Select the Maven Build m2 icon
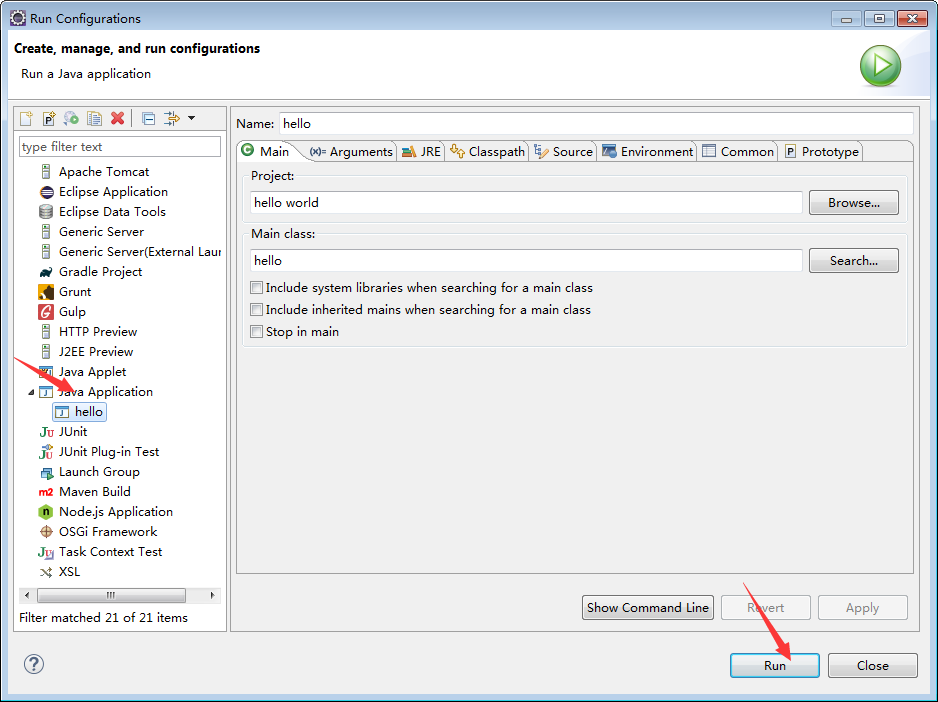The image size is (938, 702). coord(46,492)
